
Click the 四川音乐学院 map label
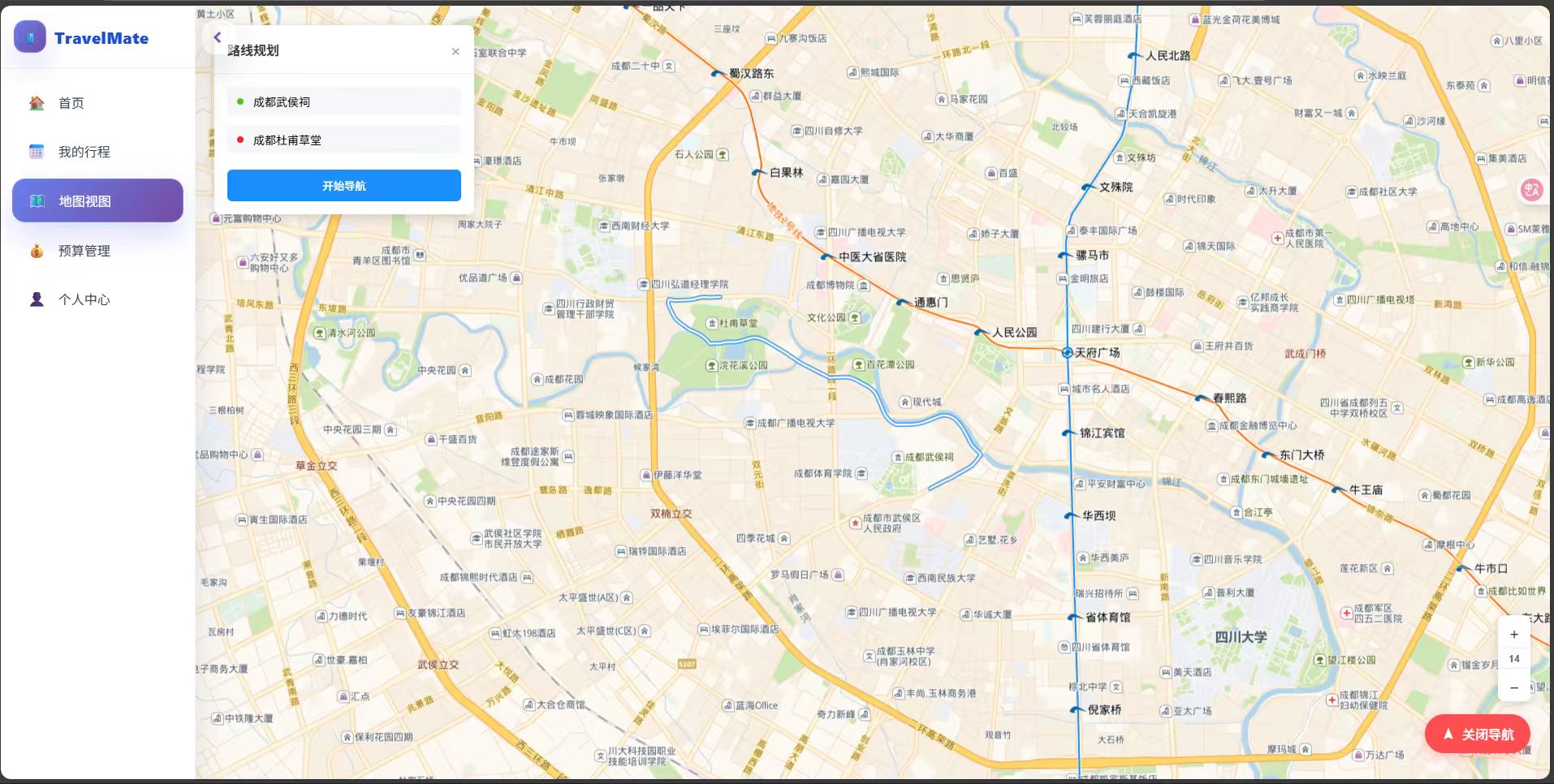1232,559
